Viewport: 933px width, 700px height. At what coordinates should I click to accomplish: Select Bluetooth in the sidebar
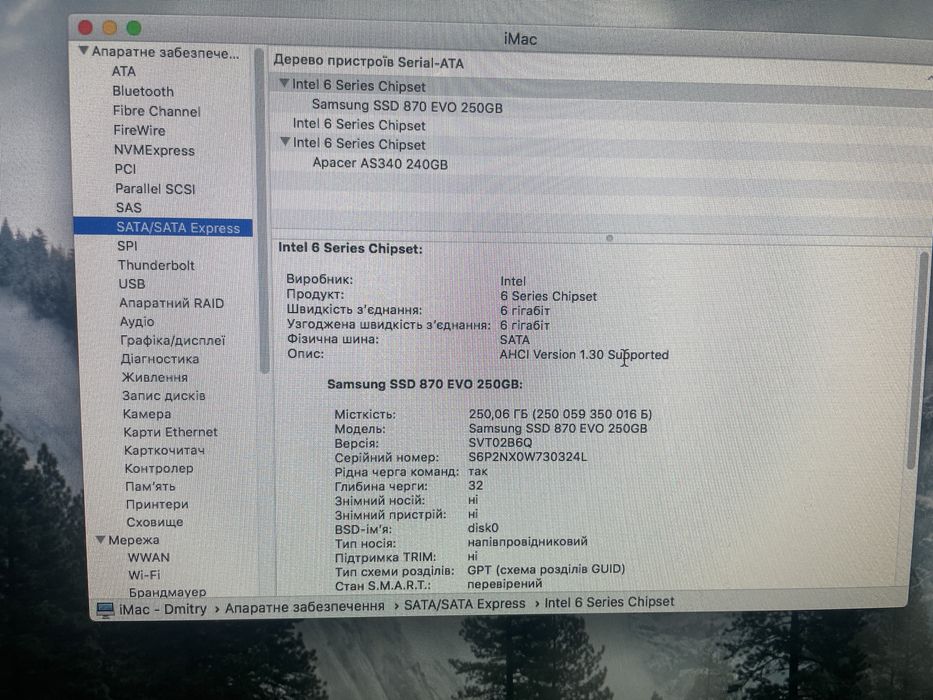tap(143, 91)
